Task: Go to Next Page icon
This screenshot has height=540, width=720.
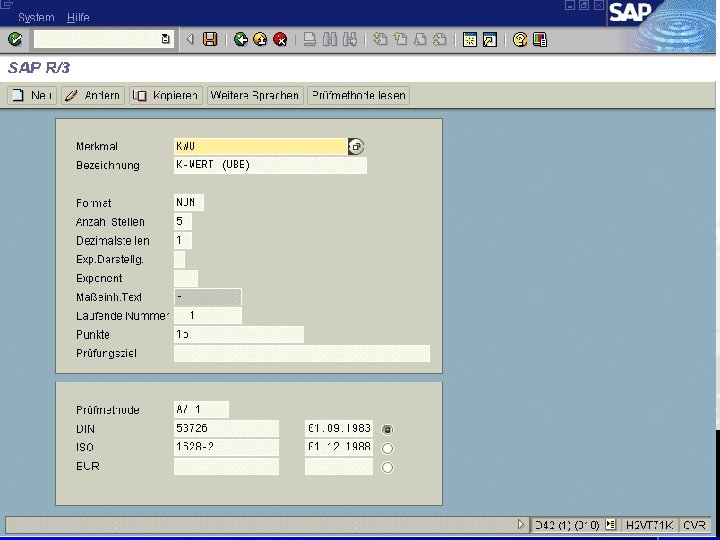Action: [420, 39]
